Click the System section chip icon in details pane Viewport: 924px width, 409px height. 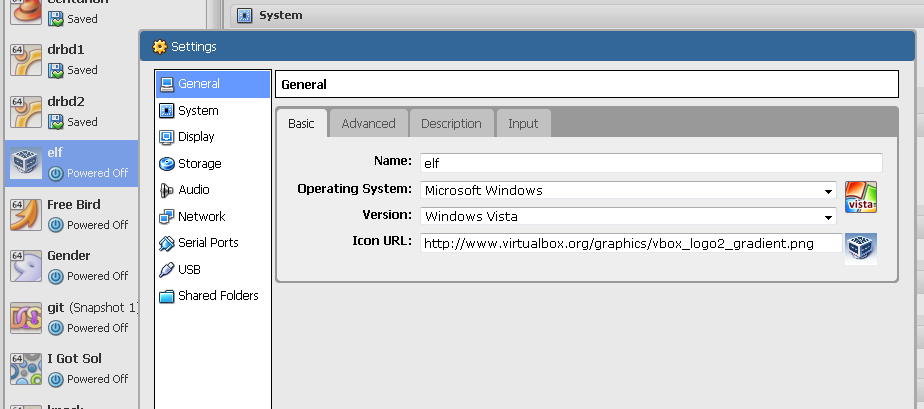tap(245, 16)
